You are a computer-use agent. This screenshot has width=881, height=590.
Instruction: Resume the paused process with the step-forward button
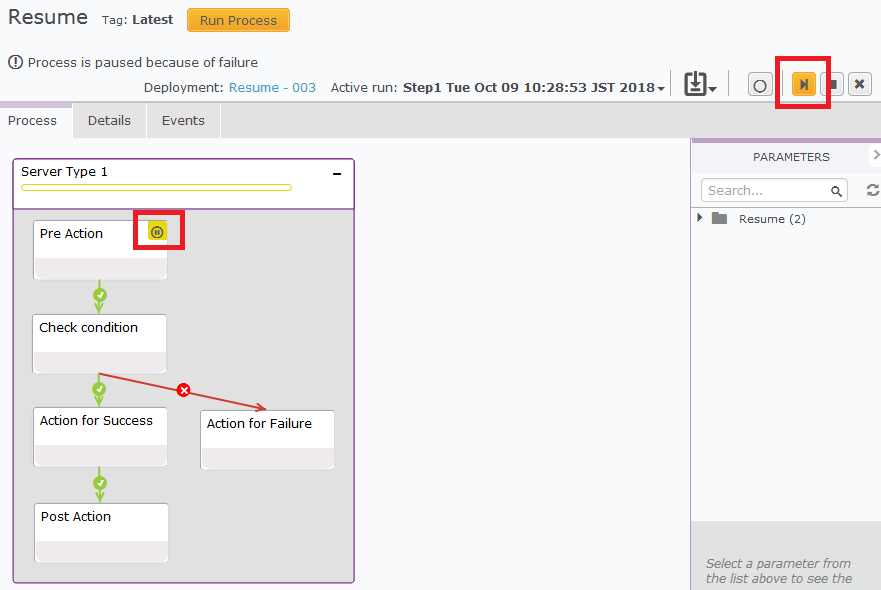pos(803,85)
